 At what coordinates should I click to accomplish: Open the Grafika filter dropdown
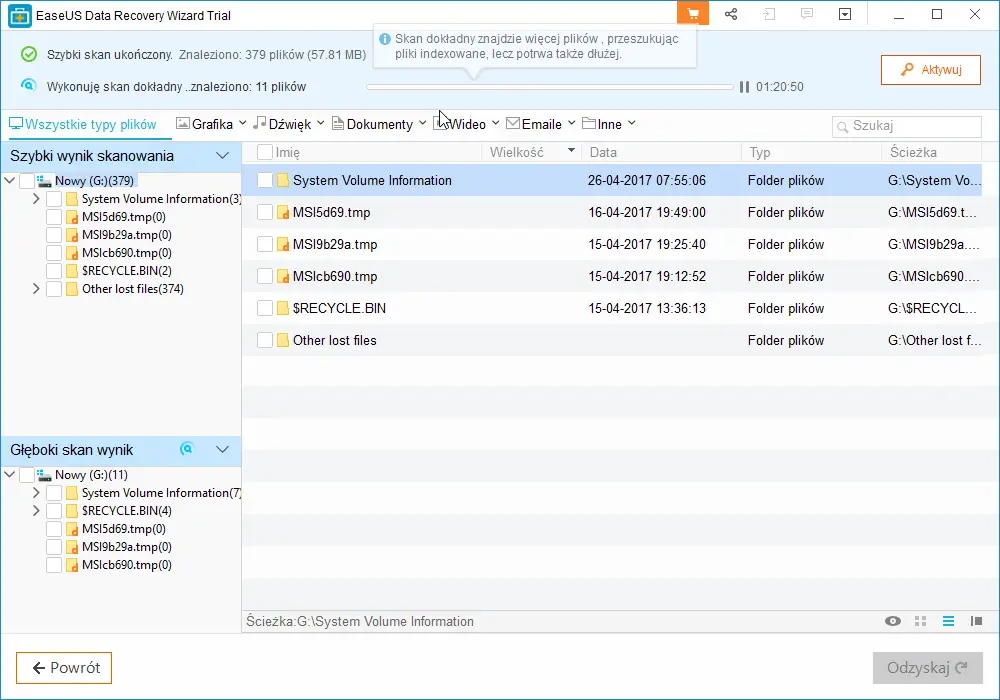tap(211, 124)
